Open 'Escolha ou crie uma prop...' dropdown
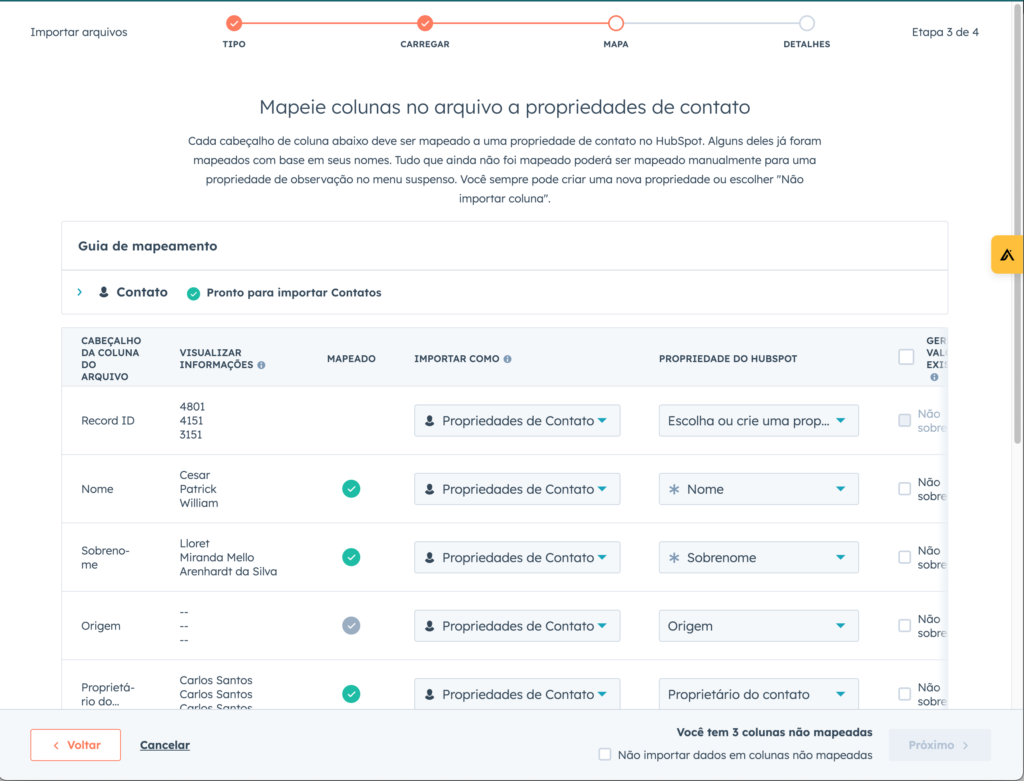1024x781 pixels. point(759,421)
